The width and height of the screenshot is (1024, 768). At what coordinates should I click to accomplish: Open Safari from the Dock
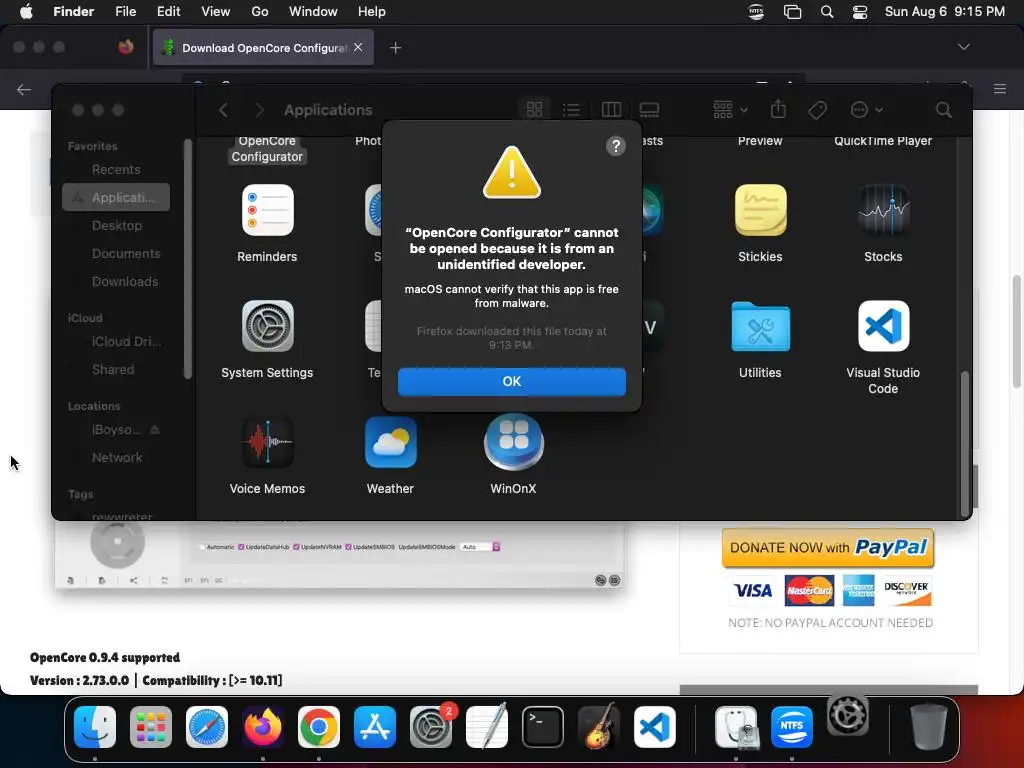pyautogui.click(x=207, y=727)
